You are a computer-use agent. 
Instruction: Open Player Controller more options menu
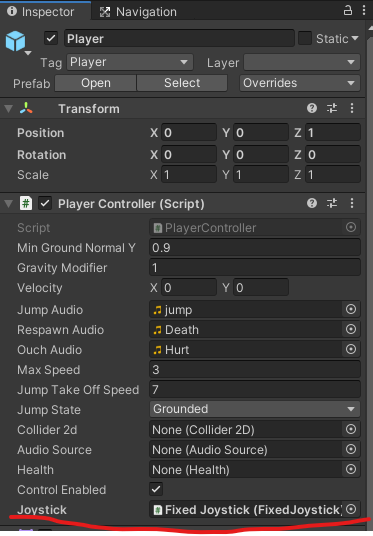(x=352, y=203)
